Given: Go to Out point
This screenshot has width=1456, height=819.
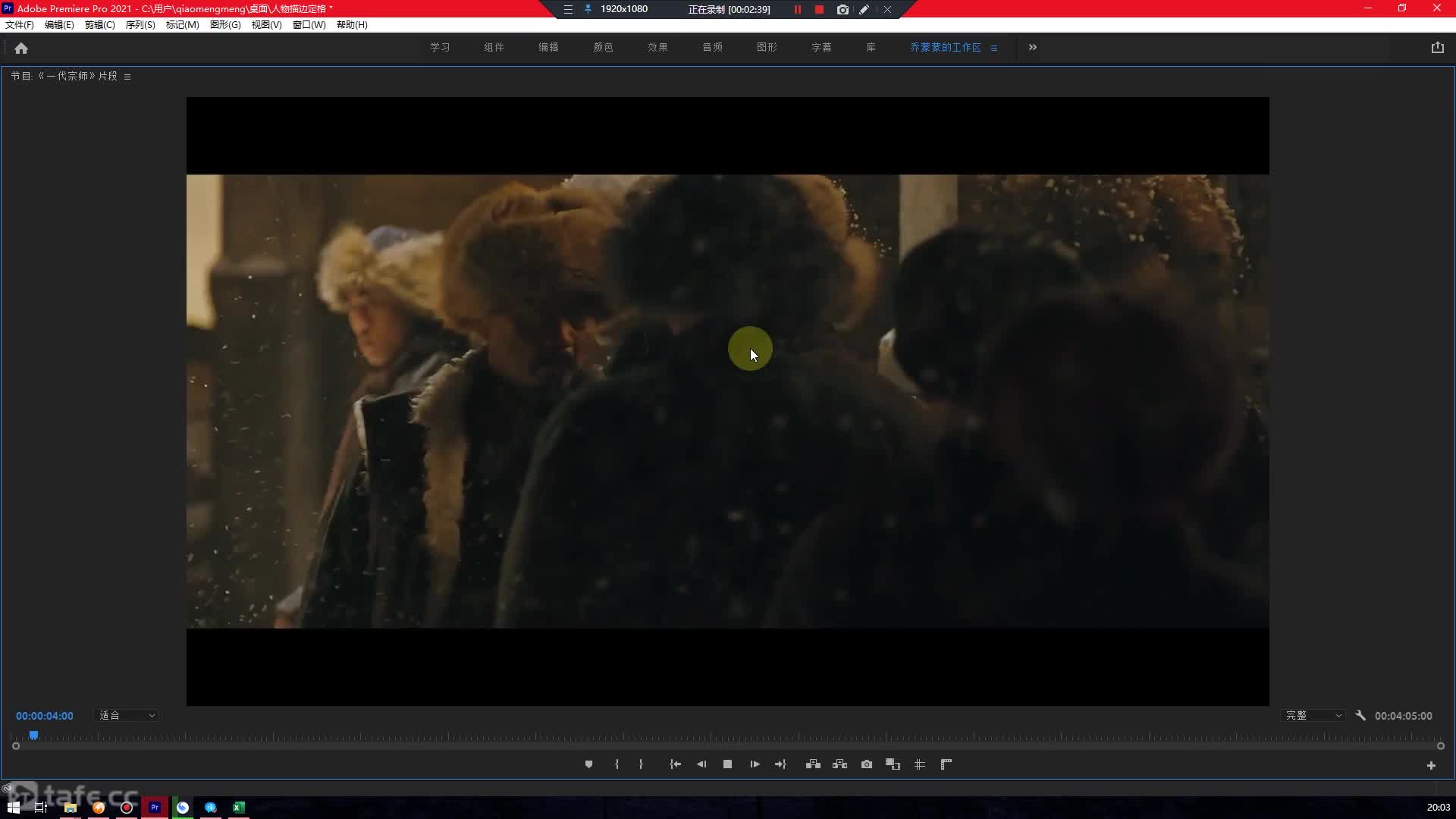Looking at the screenshot, I should click(780, 764).
